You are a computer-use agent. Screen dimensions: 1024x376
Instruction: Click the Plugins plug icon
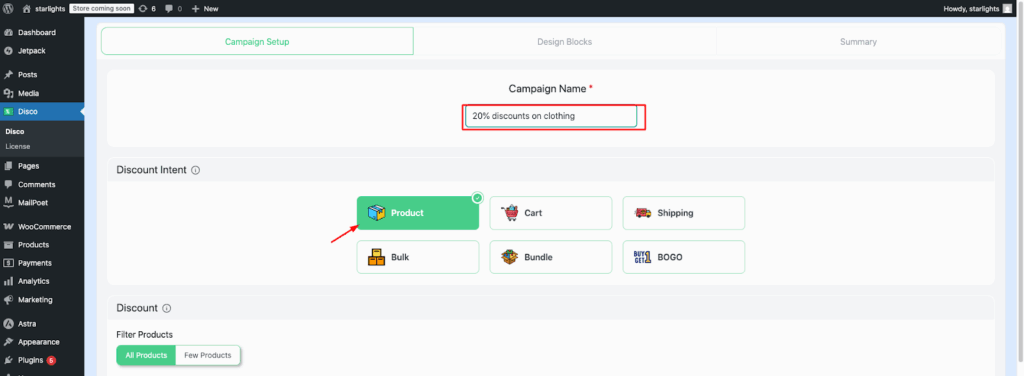pos(8,360)
